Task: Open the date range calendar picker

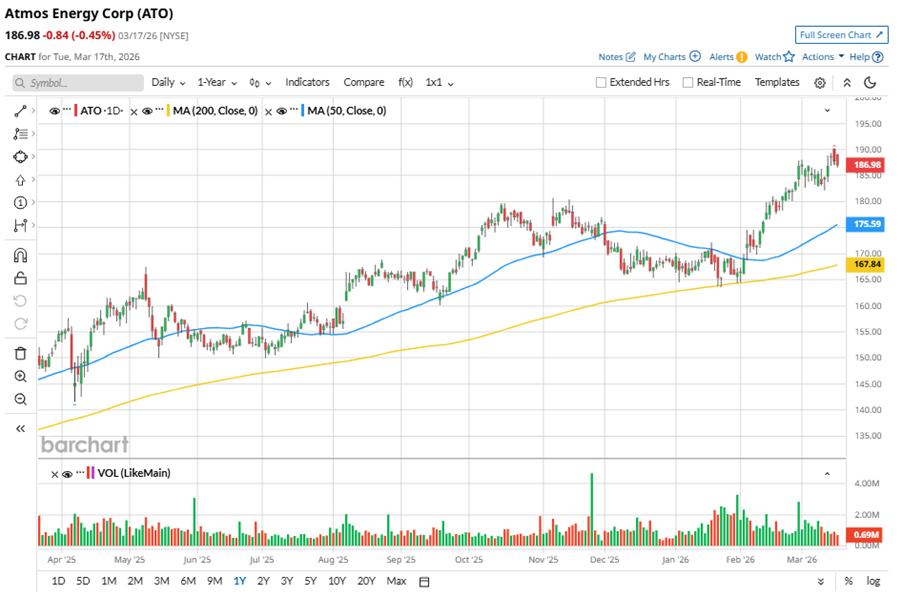Action: coord(424,581)
